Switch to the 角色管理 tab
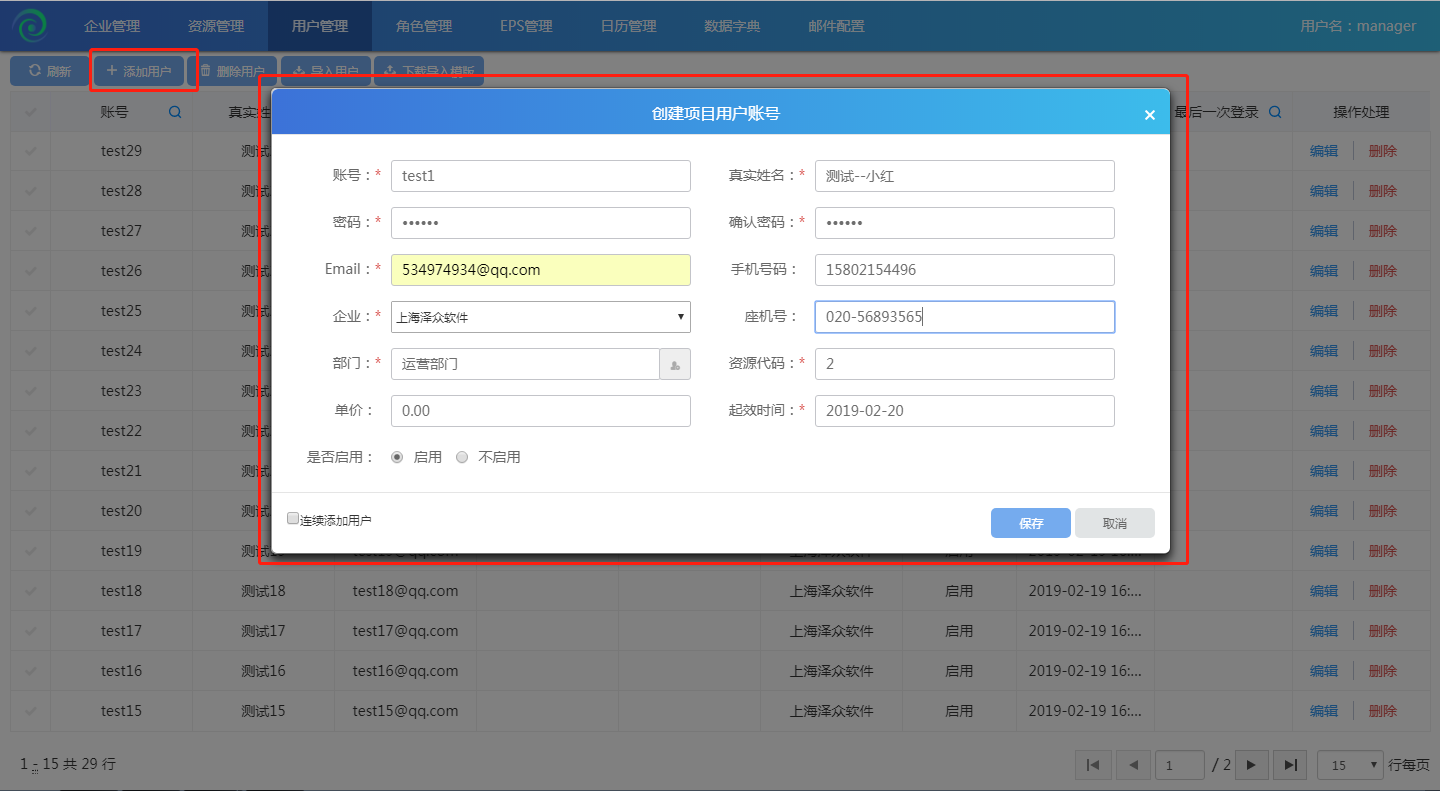Screen dimensions: 1440x791 coord(423,26)
